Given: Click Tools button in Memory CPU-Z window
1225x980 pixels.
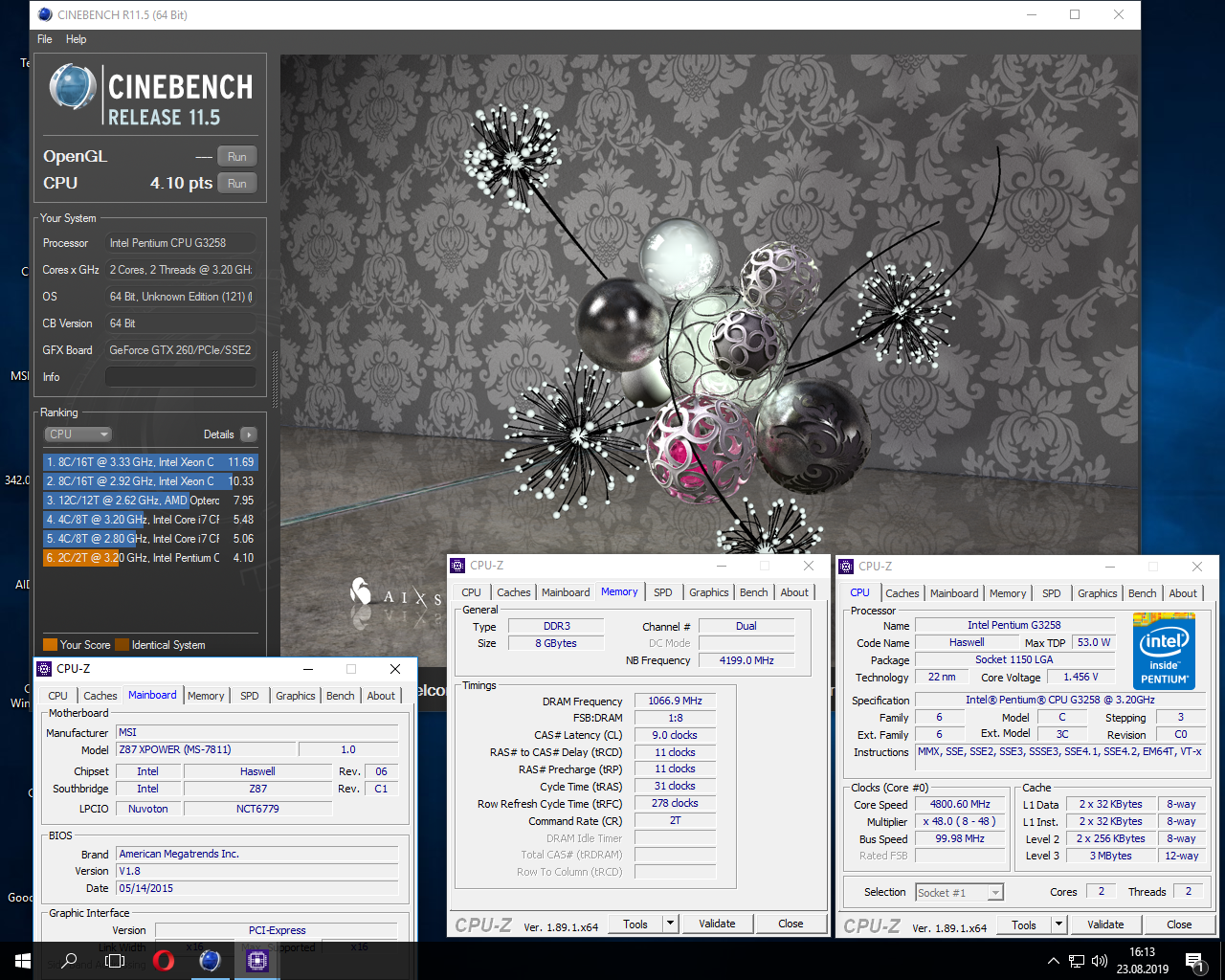Looking at the screenshot, I should click(635, 924).
